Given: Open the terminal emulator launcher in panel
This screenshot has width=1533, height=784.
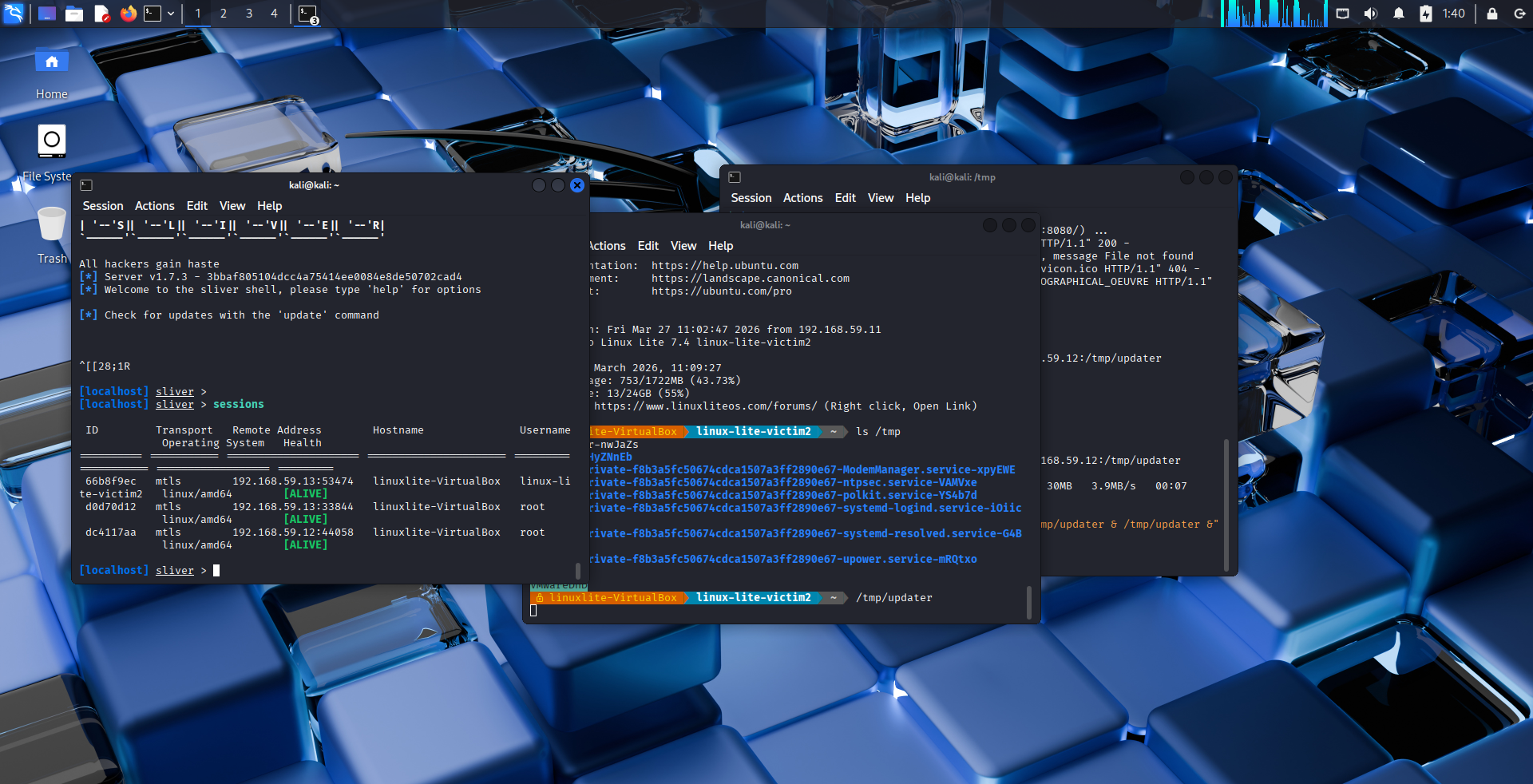Looking at the screenshot, I should (153, 14).
